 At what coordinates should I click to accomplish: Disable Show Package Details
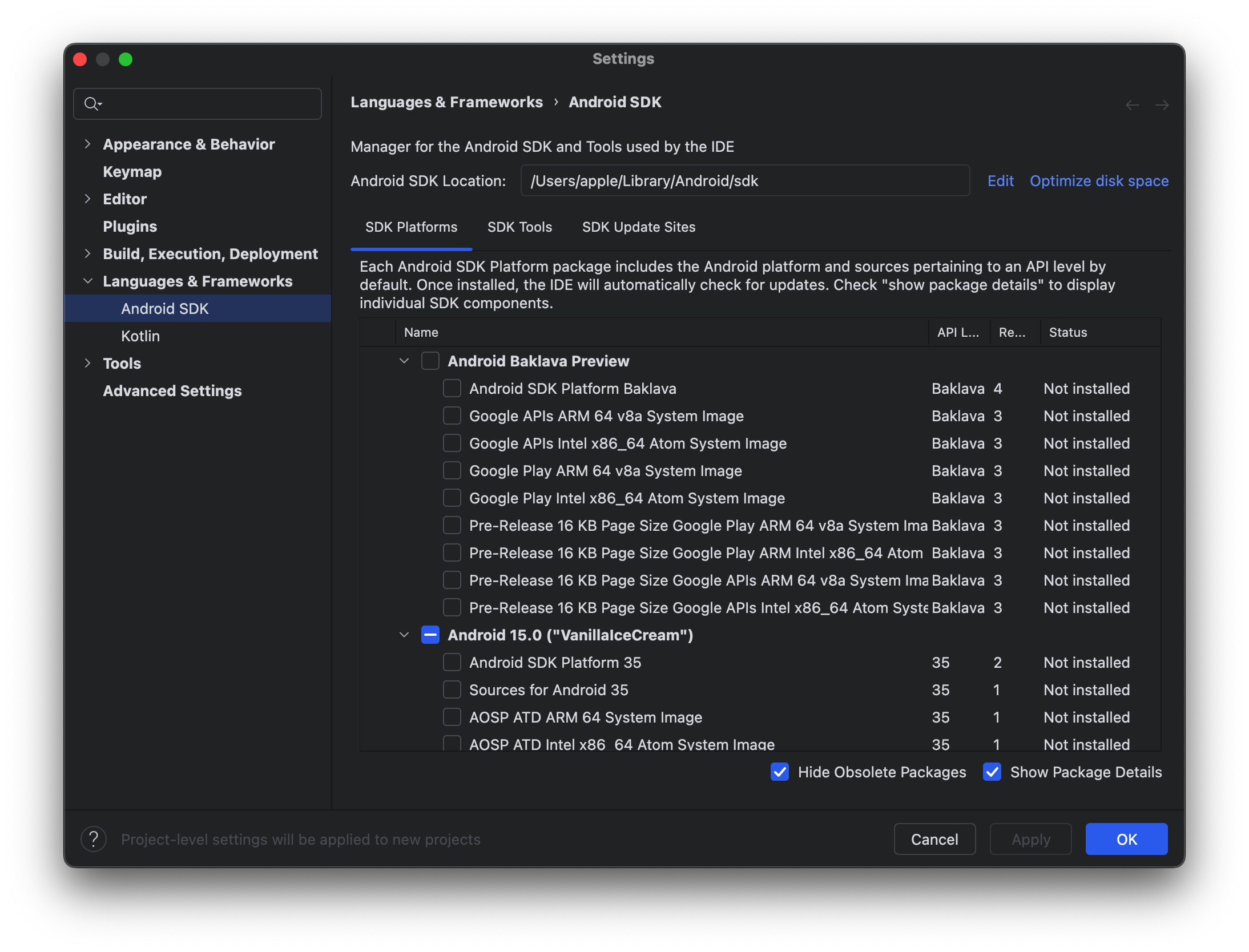coord(992,772)
